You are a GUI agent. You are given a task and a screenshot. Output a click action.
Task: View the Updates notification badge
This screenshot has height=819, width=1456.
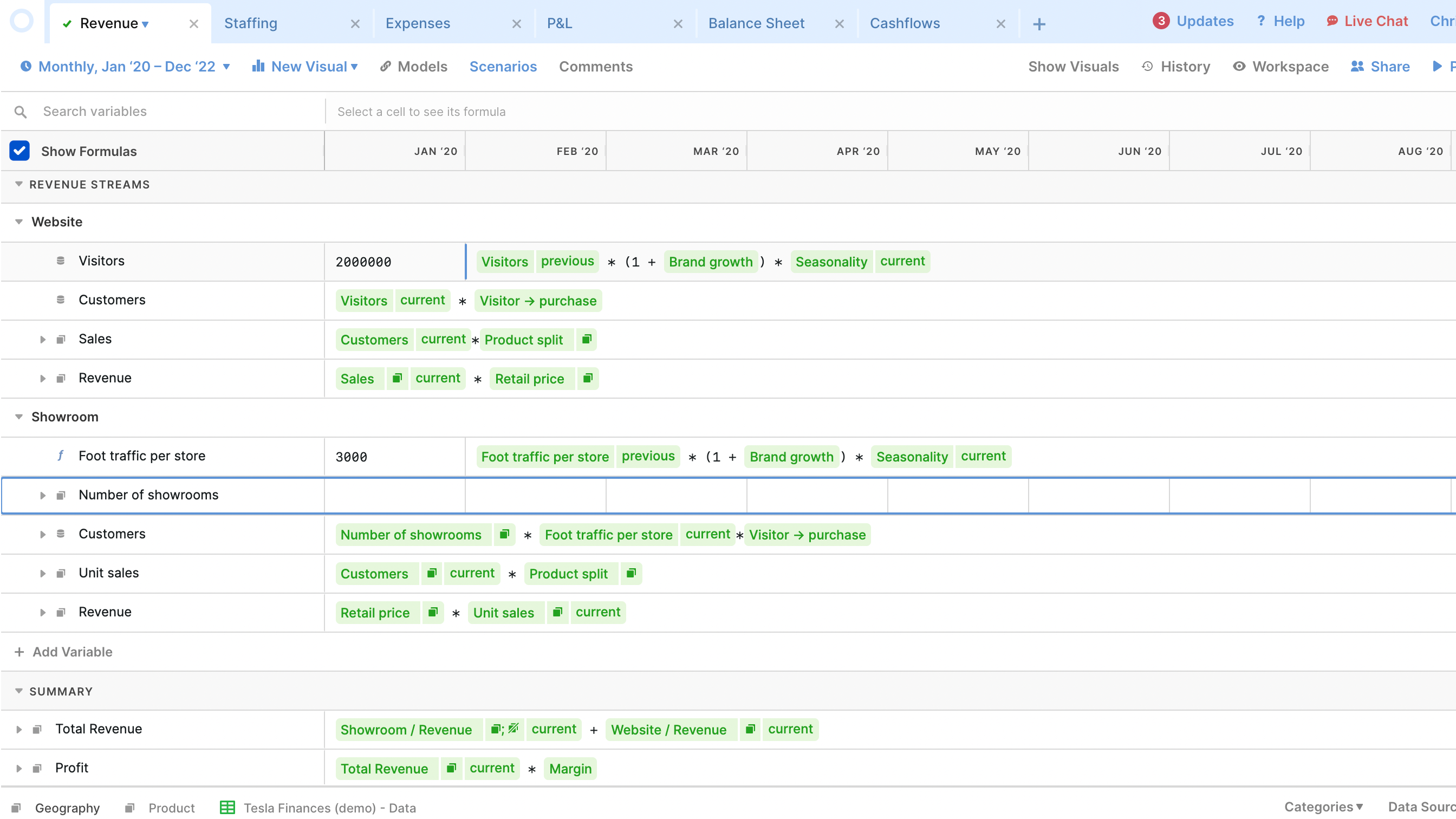coord(1161,20)
